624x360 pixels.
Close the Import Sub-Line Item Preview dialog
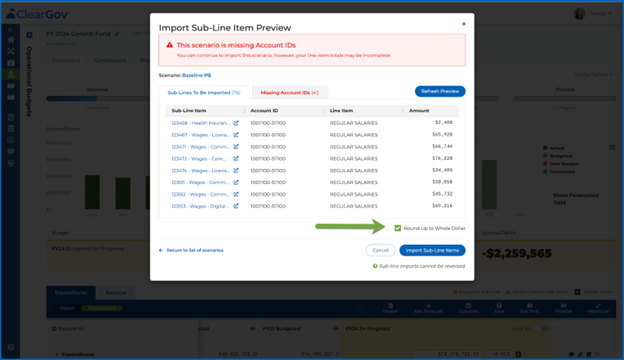[464, 24]
